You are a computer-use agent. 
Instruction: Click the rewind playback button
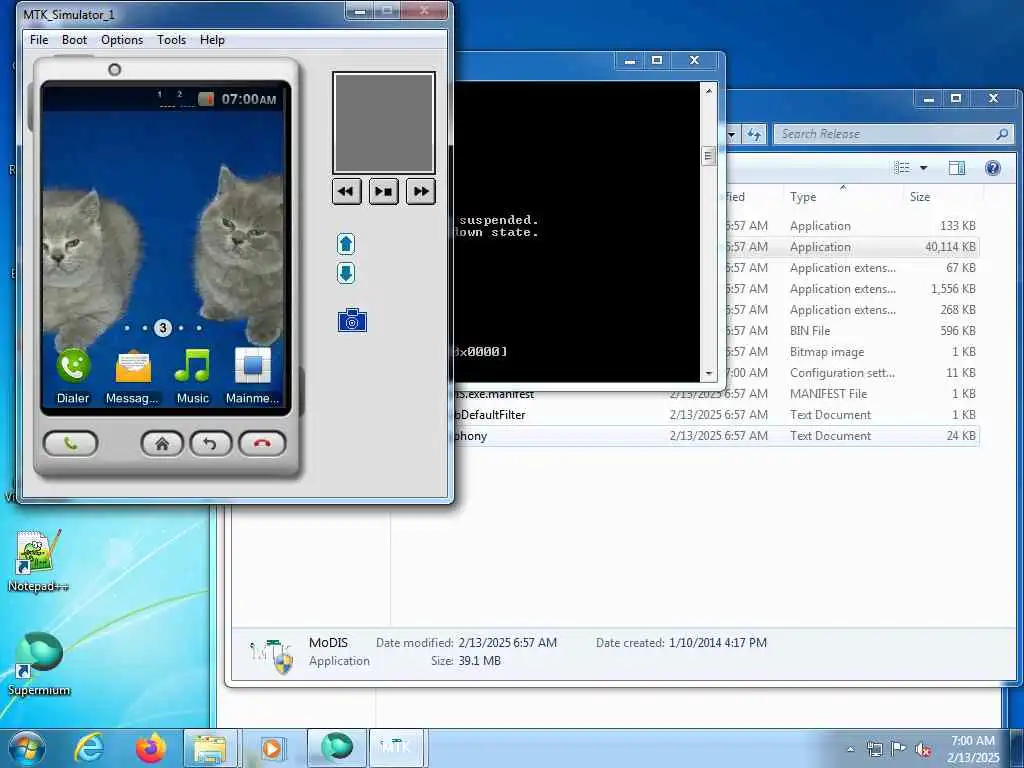point(346,191)
